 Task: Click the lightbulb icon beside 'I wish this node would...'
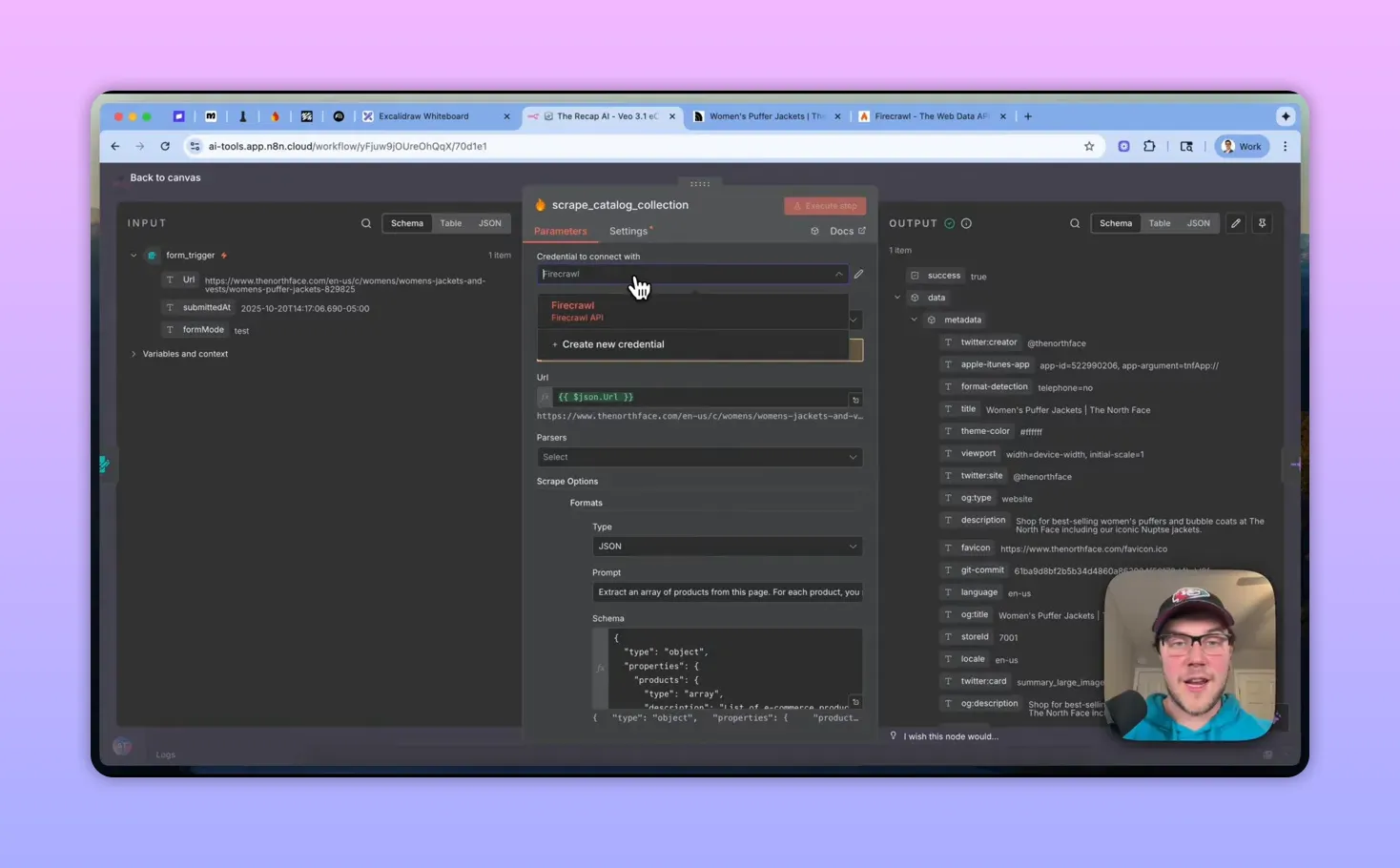[x=894, y=736]
